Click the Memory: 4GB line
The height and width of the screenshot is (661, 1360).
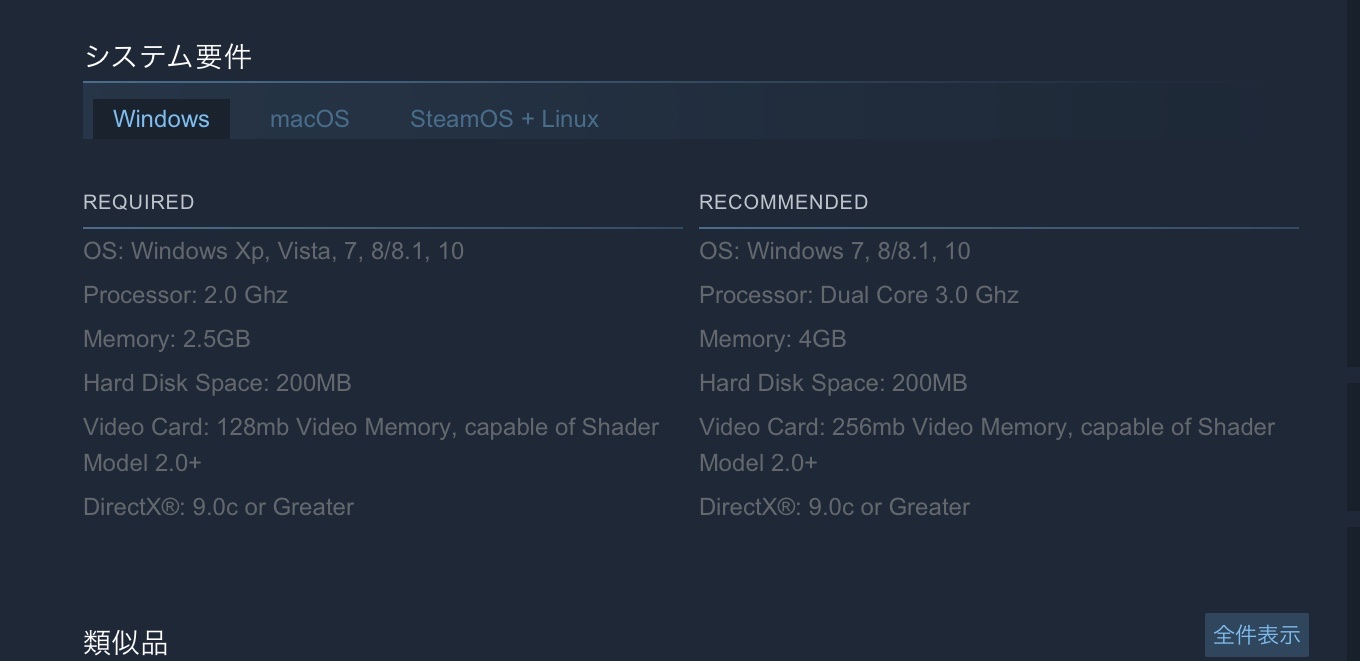[x=772, y=339]
